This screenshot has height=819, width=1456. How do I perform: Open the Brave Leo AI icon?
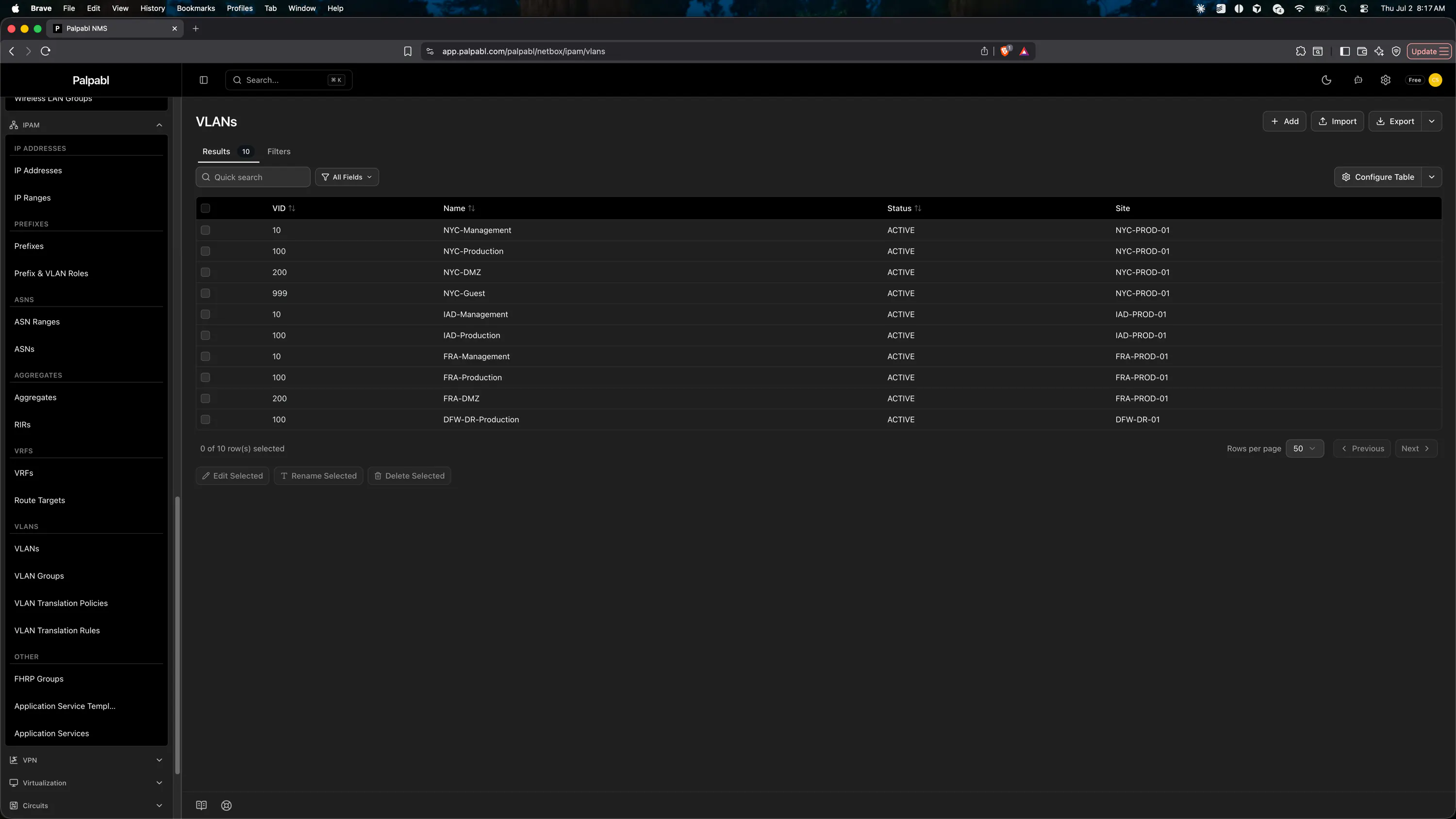click(1379, 51)
